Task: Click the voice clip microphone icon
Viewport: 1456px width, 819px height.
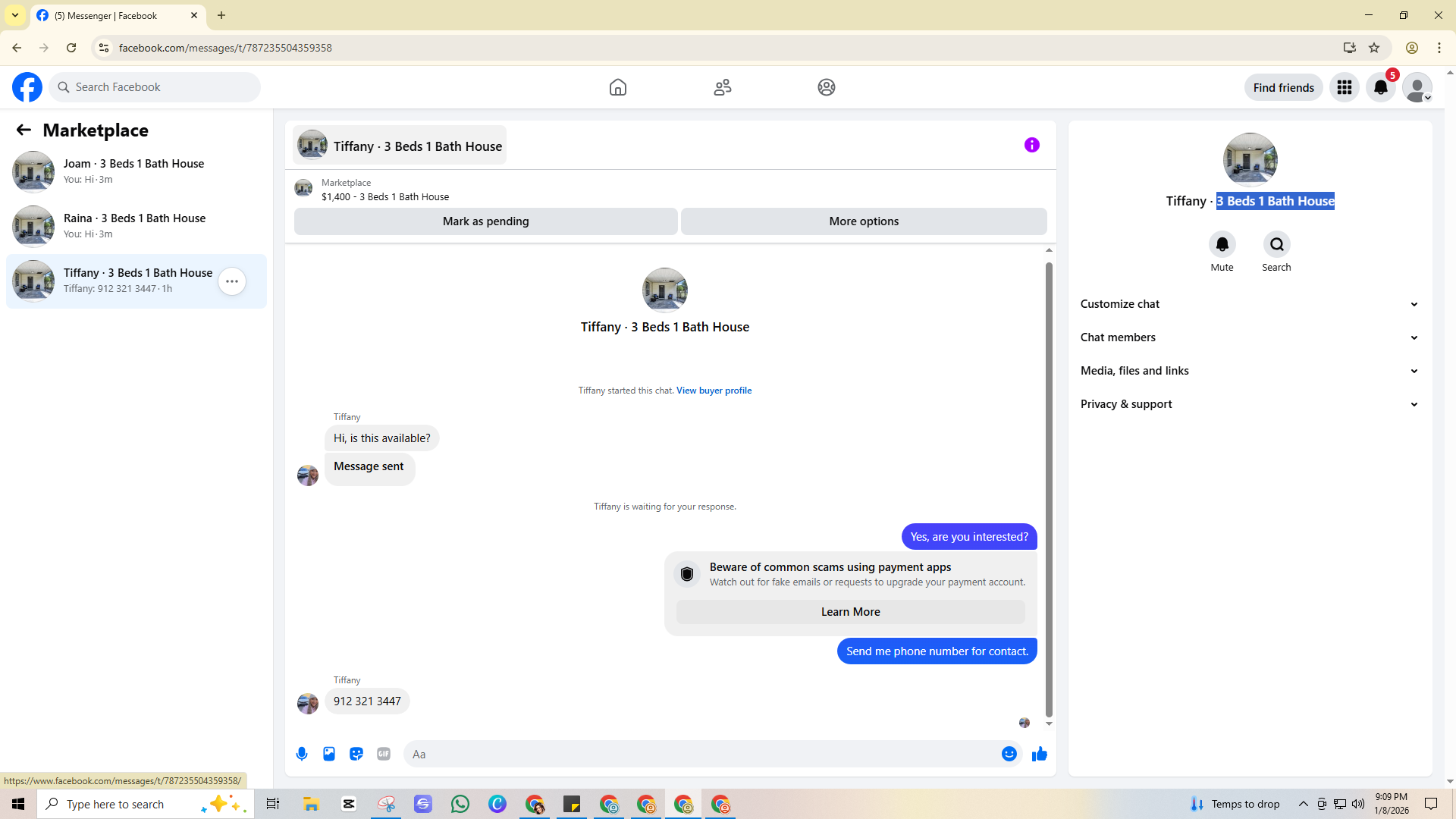Action: click(302, 754)
